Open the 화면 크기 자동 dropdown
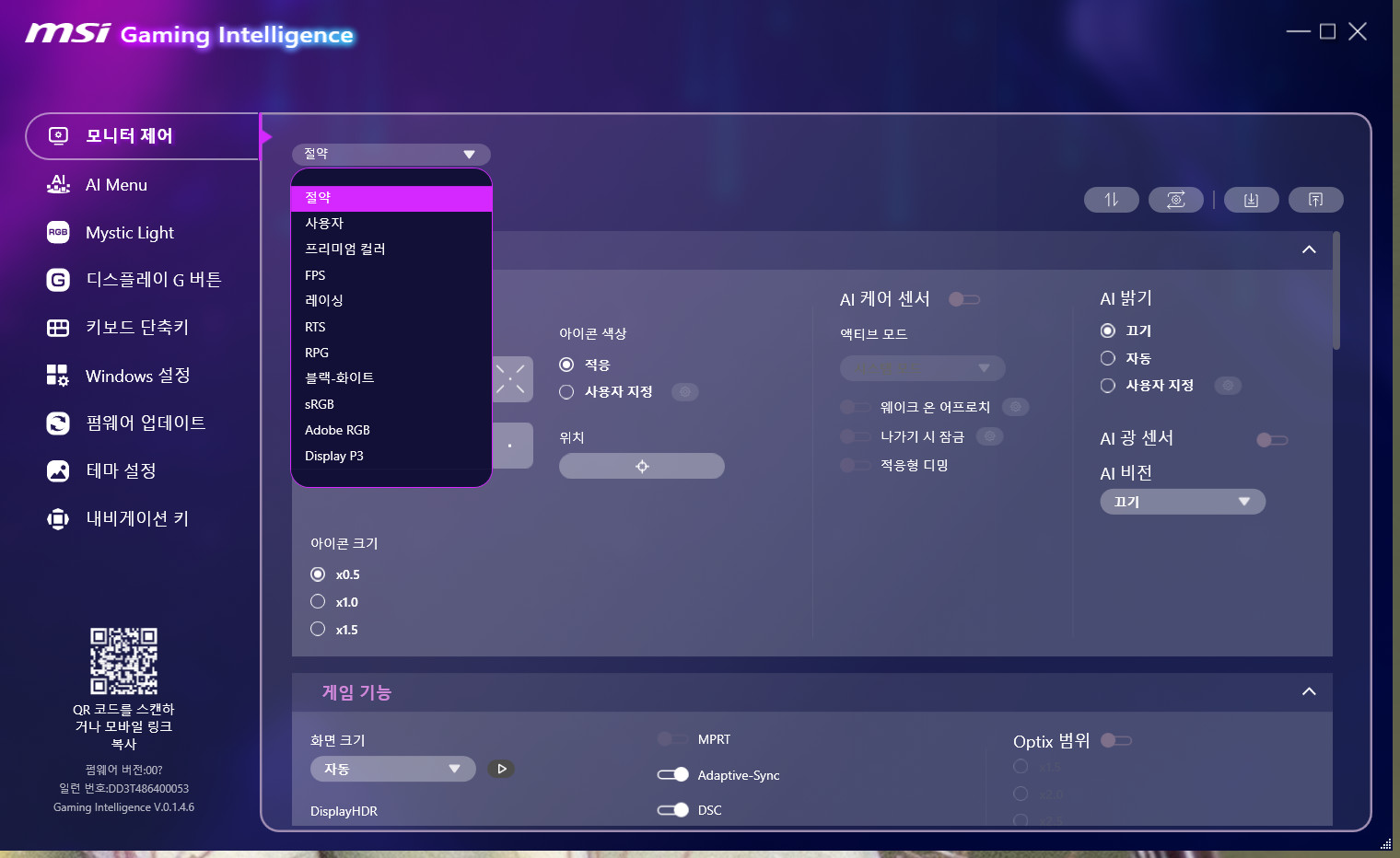The width and height of the screenshot is (1400, 858). (392, 769)
